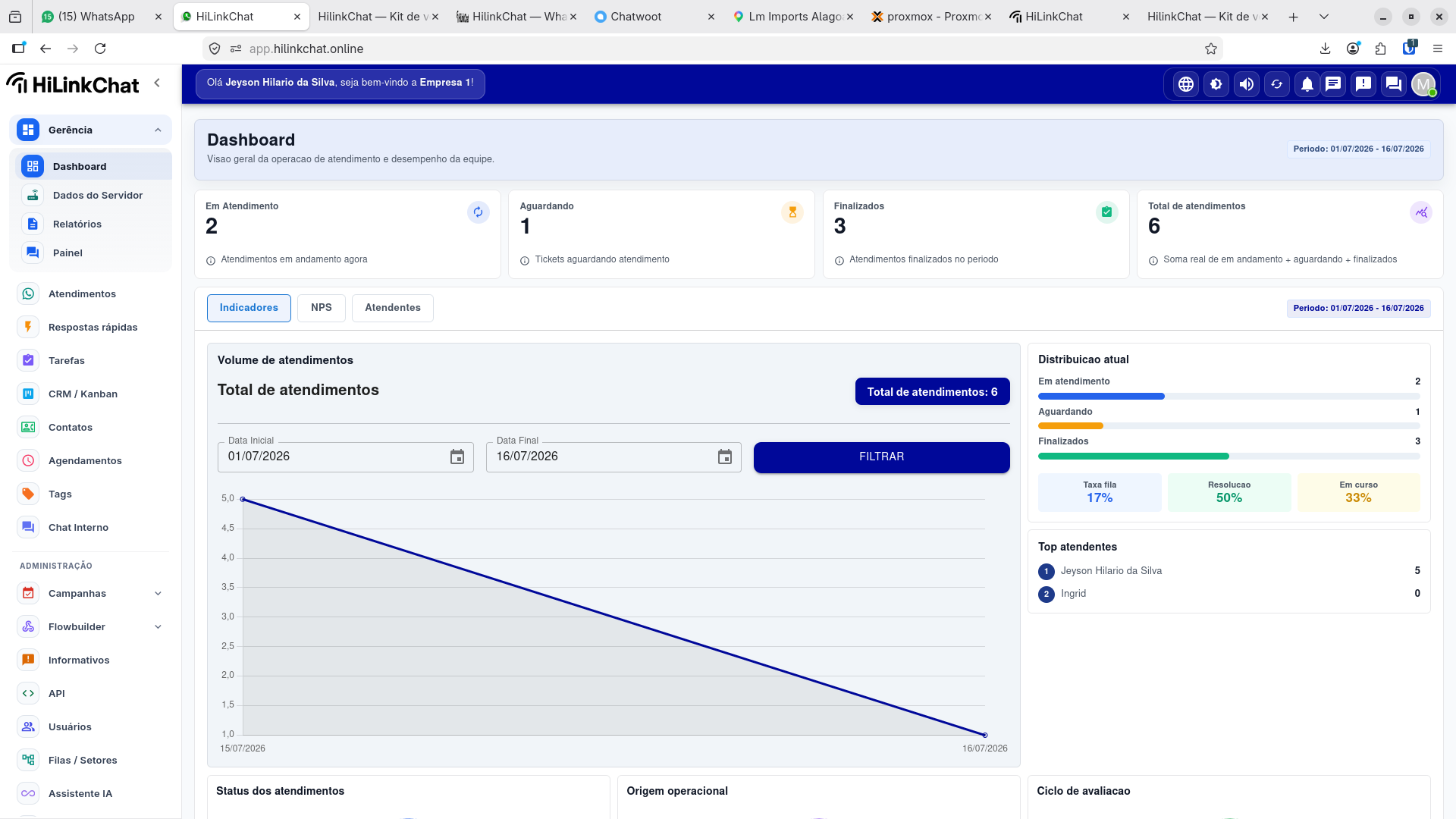
Task: Open the language globe icon in header
Action: pyautogui.click(x=1186, y=84)
